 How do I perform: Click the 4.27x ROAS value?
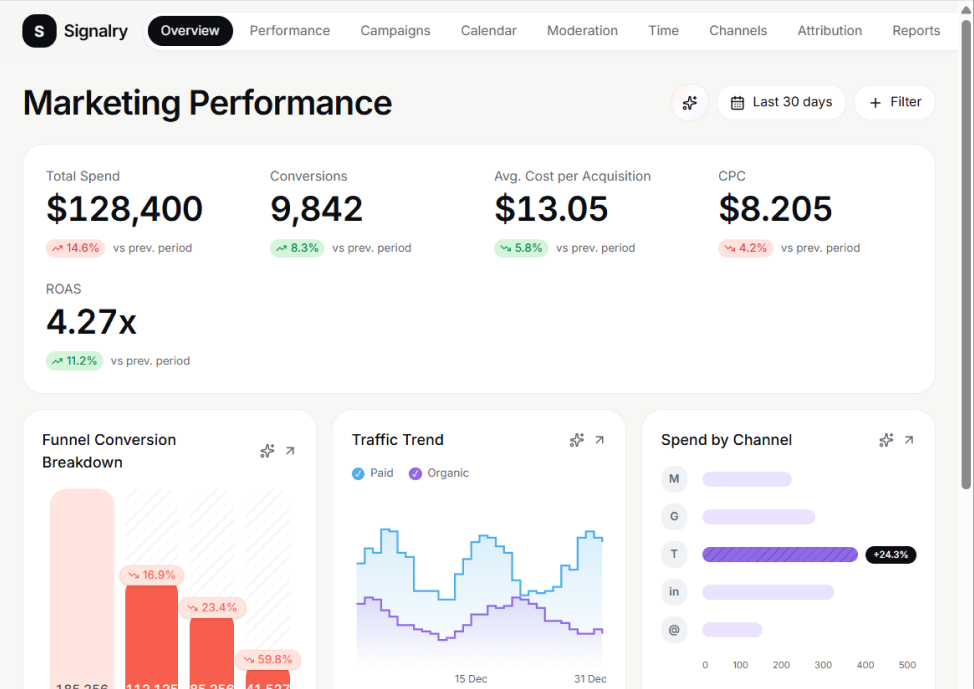coord(91,322)
